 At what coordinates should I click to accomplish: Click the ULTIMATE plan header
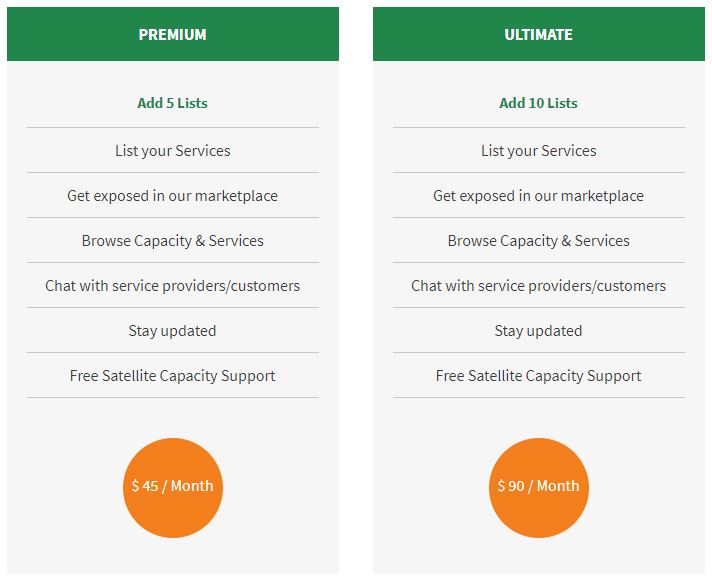pyautogui.click(x=539, y=34)
